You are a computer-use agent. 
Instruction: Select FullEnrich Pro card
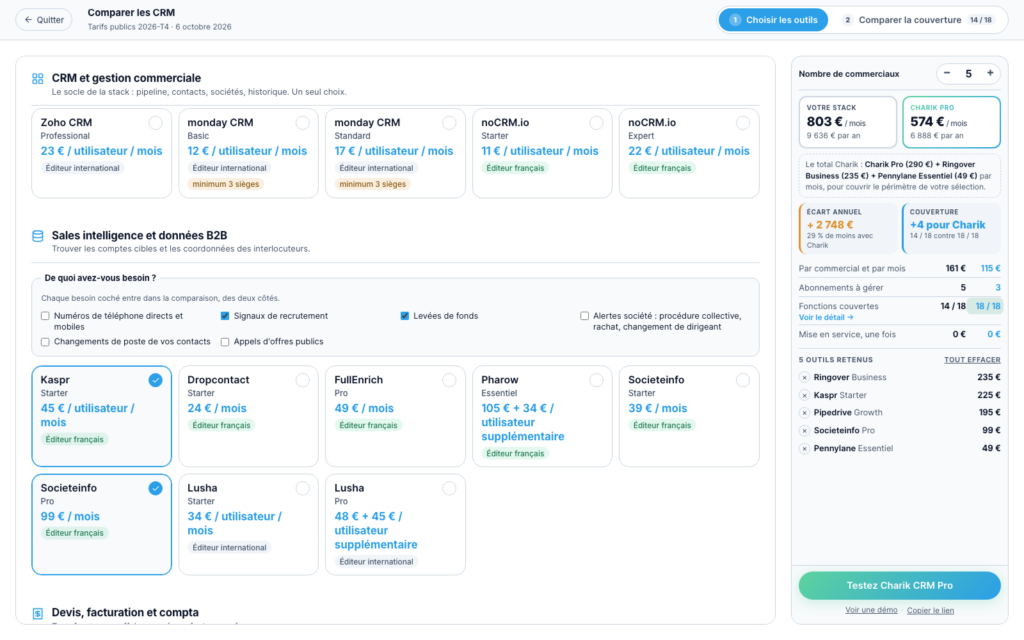(395, 416)
